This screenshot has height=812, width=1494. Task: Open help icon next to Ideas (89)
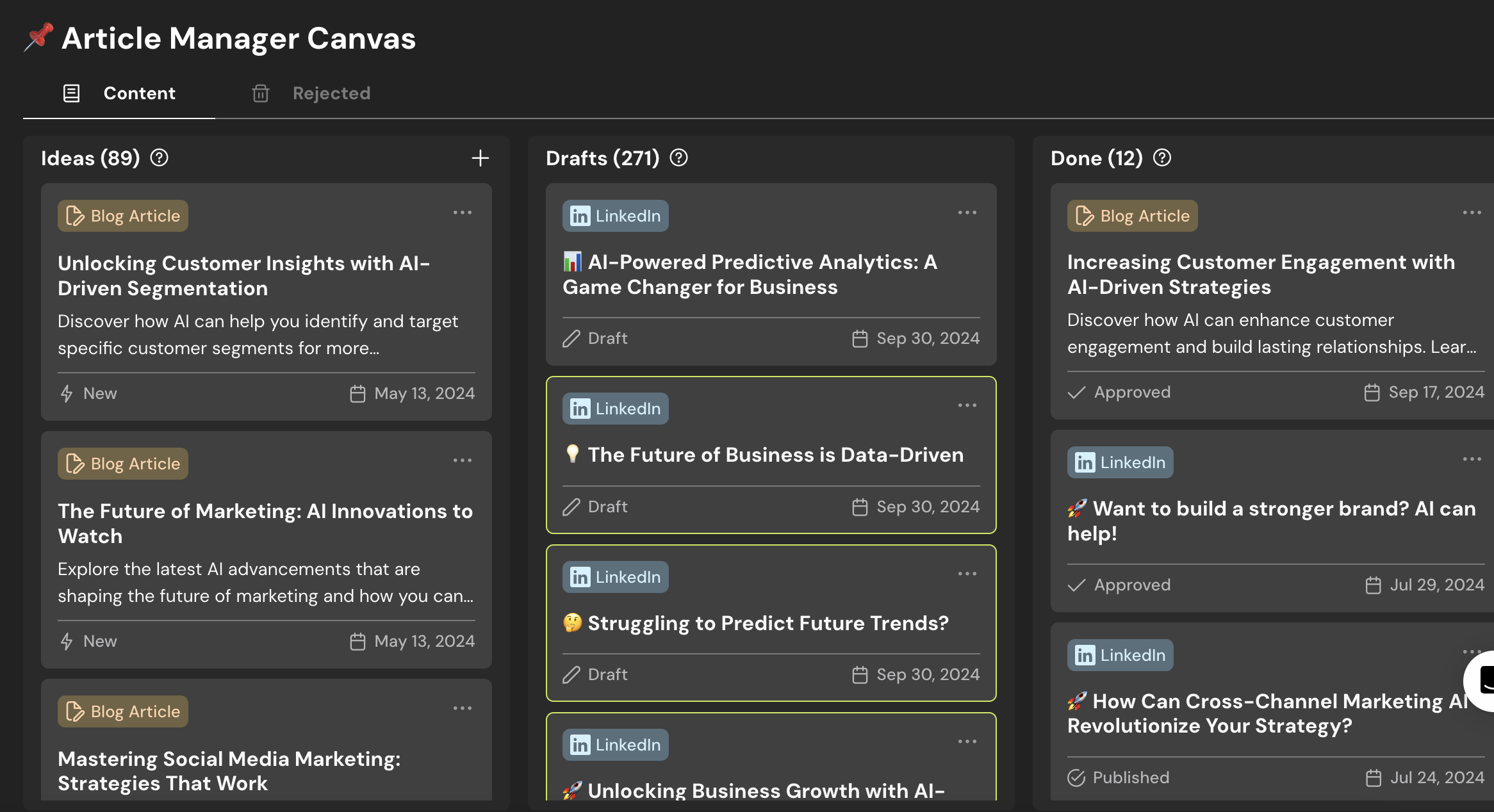(159, 158)
